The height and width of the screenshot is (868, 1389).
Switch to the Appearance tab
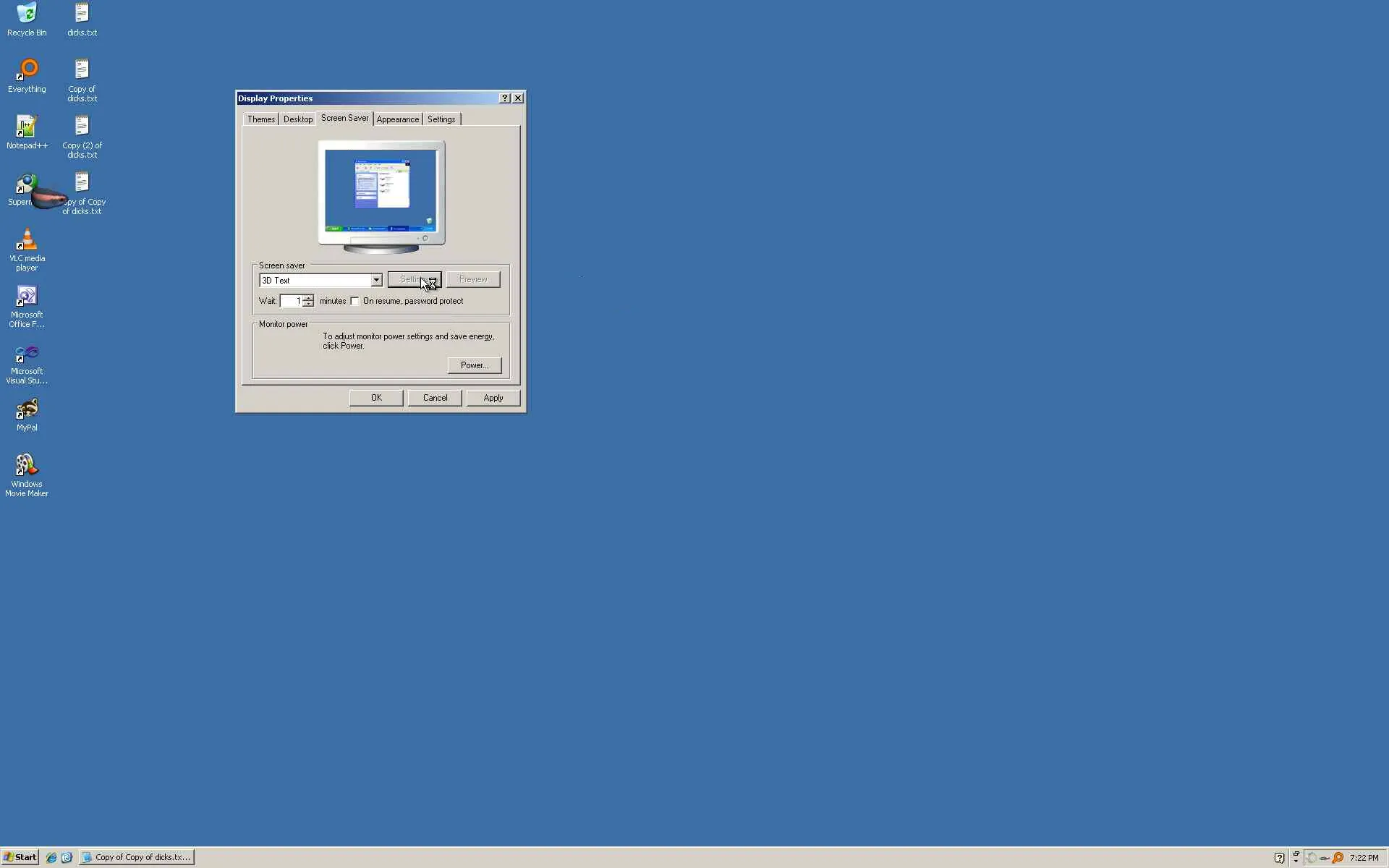click(397, 119)
